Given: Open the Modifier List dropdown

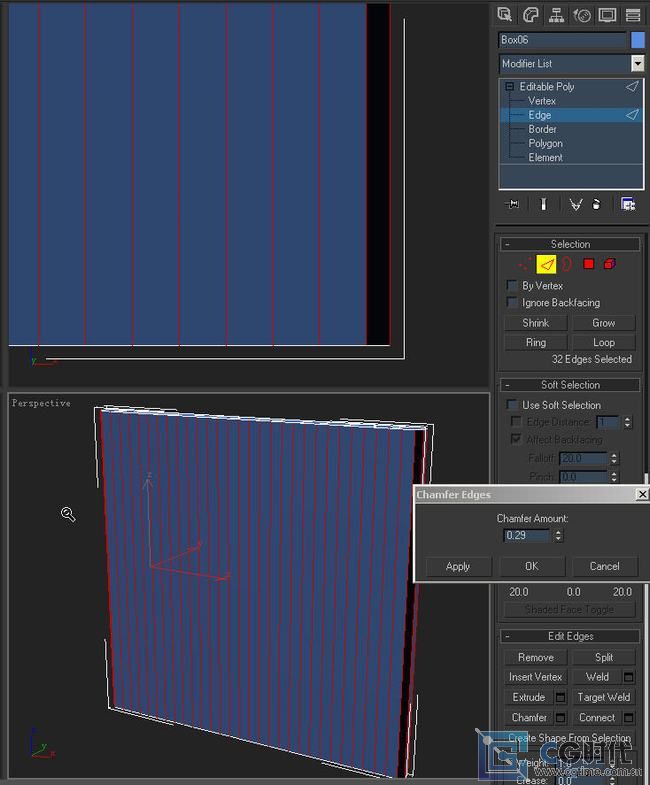Looking at the screenshot, I should (637, 64).
